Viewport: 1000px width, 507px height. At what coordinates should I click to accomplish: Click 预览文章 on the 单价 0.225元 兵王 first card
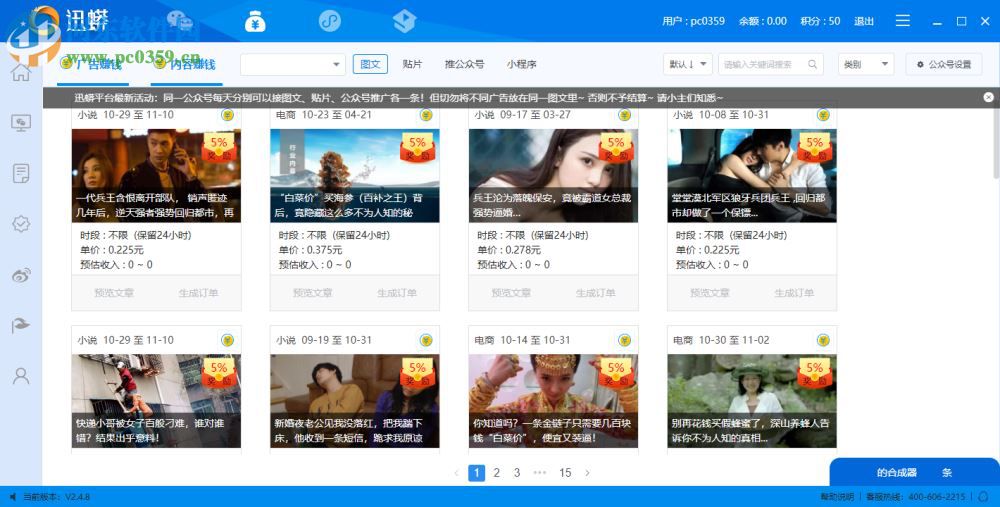click(114, 293)
